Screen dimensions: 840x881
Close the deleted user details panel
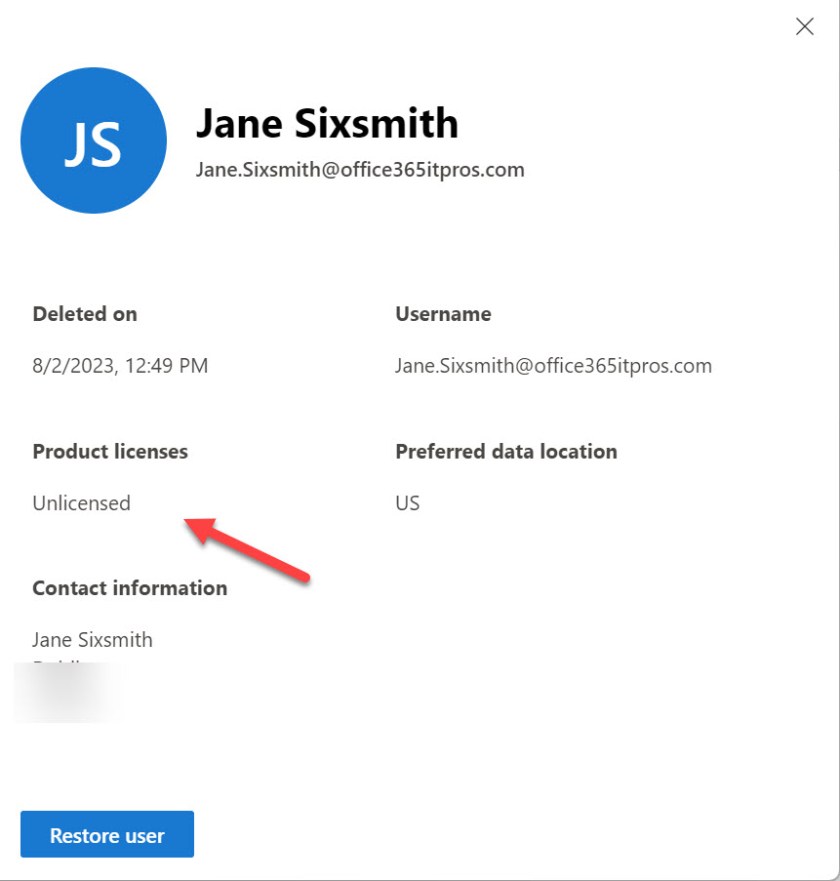[x=805, y=26]
